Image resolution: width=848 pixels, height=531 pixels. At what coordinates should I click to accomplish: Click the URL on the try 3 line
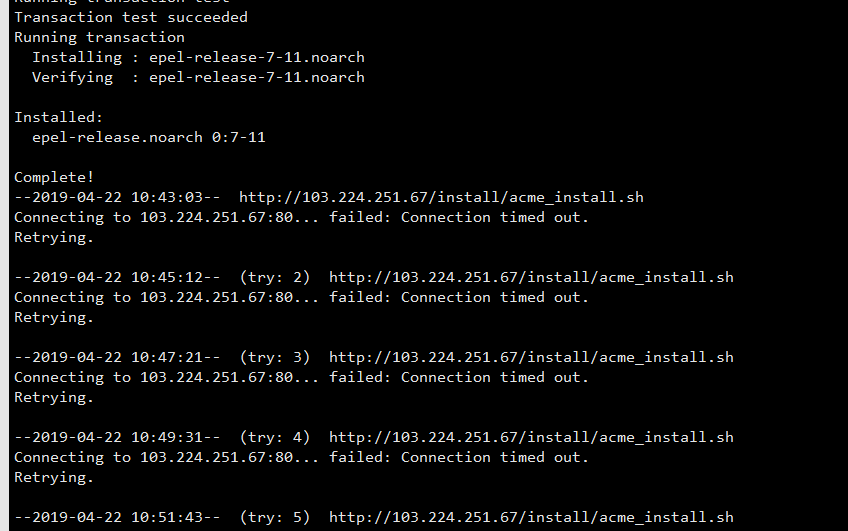(x=531, y=357)
